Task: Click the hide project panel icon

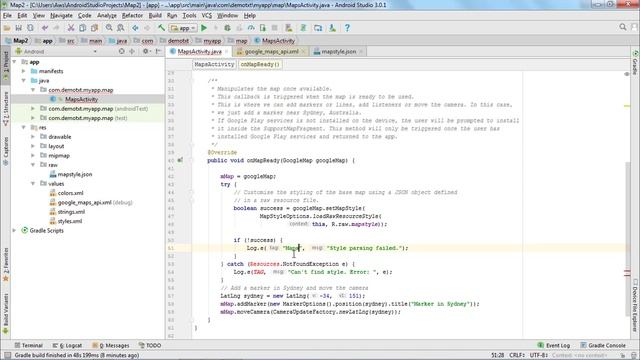Action: pos(158,51)
